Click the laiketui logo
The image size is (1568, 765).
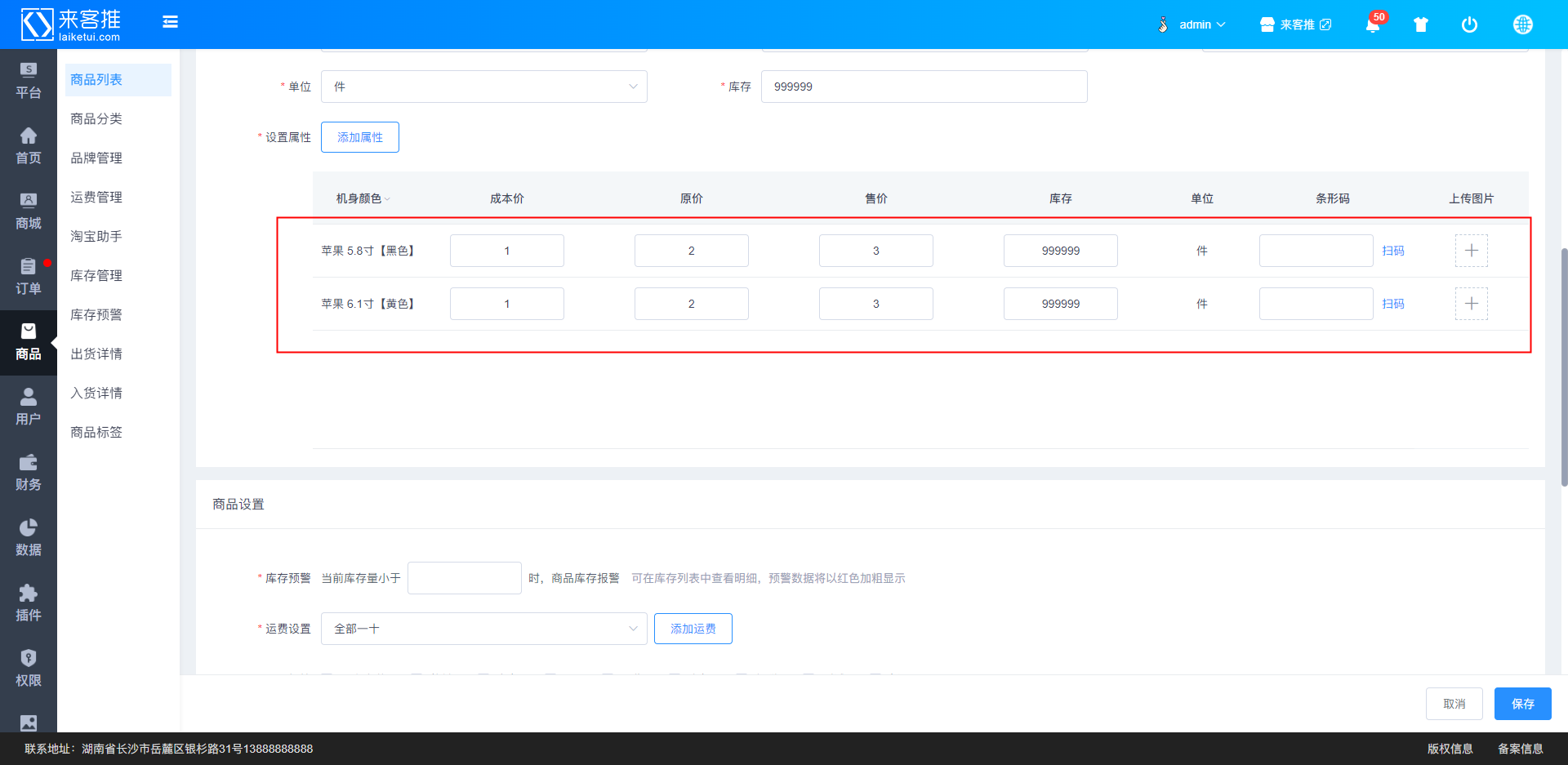70,24
